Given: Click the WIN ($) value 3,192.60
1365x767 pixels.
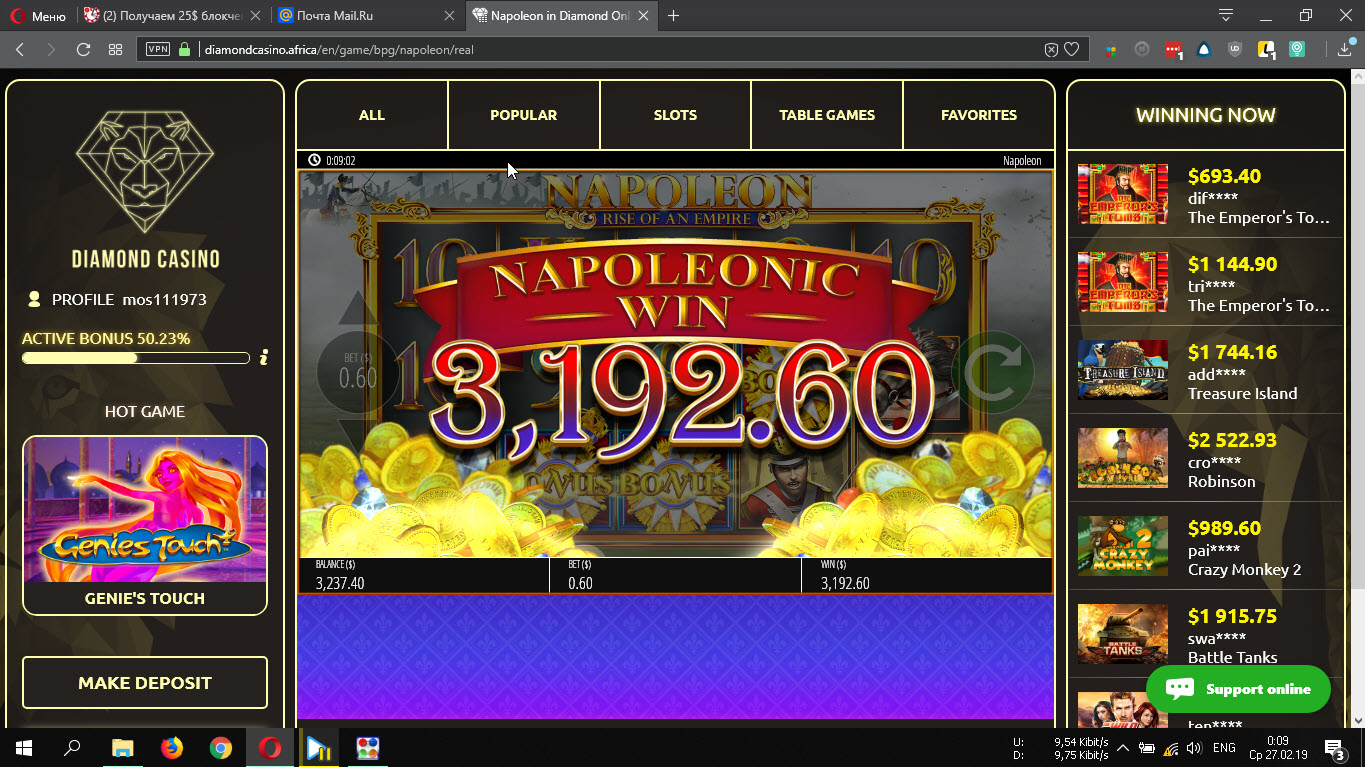Looking at the screenshot, I should click(845, 584).
